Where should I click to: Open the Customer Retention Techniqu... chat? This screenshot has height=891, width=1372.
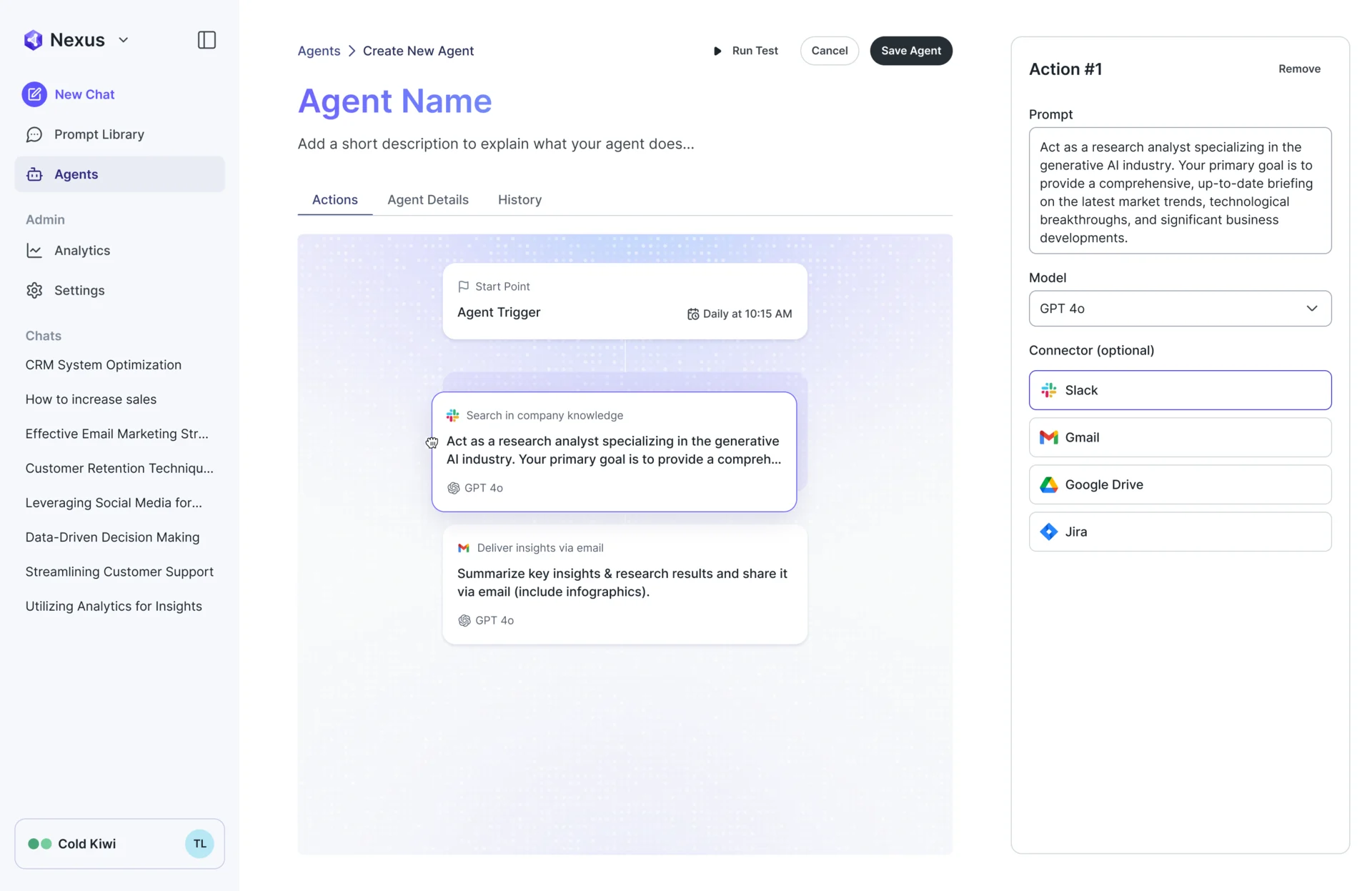click(x=119, y=468)
